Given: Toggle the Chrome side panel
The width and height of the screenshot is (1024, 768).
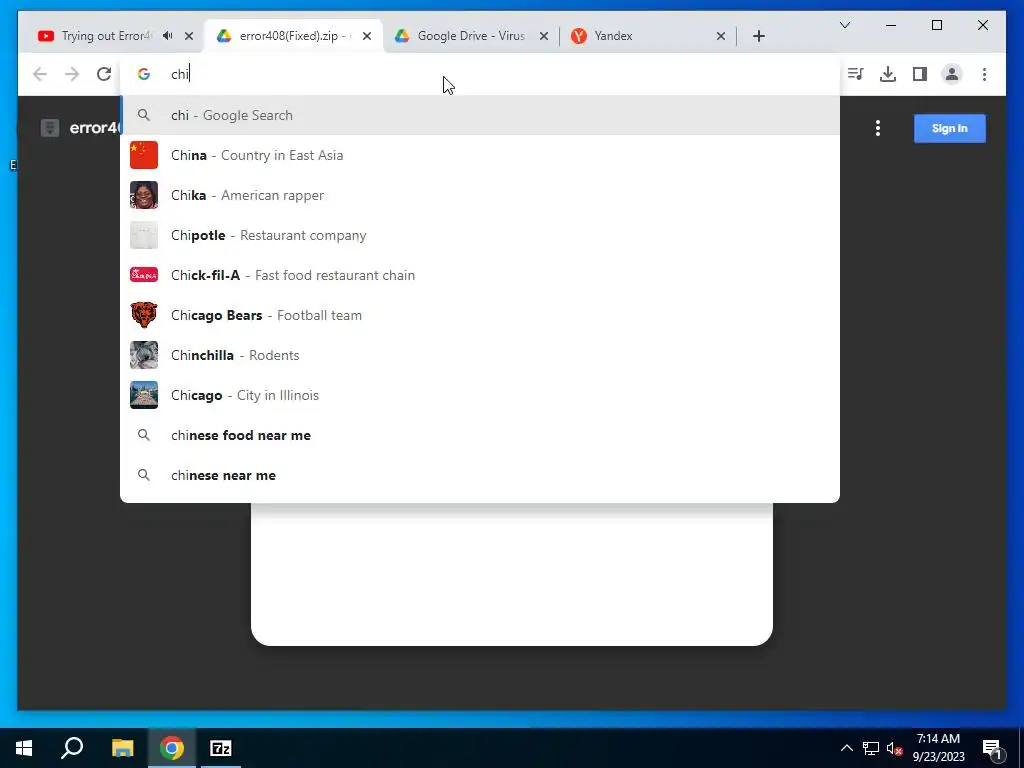Looking at the screenshot, I should coord(920,74).
